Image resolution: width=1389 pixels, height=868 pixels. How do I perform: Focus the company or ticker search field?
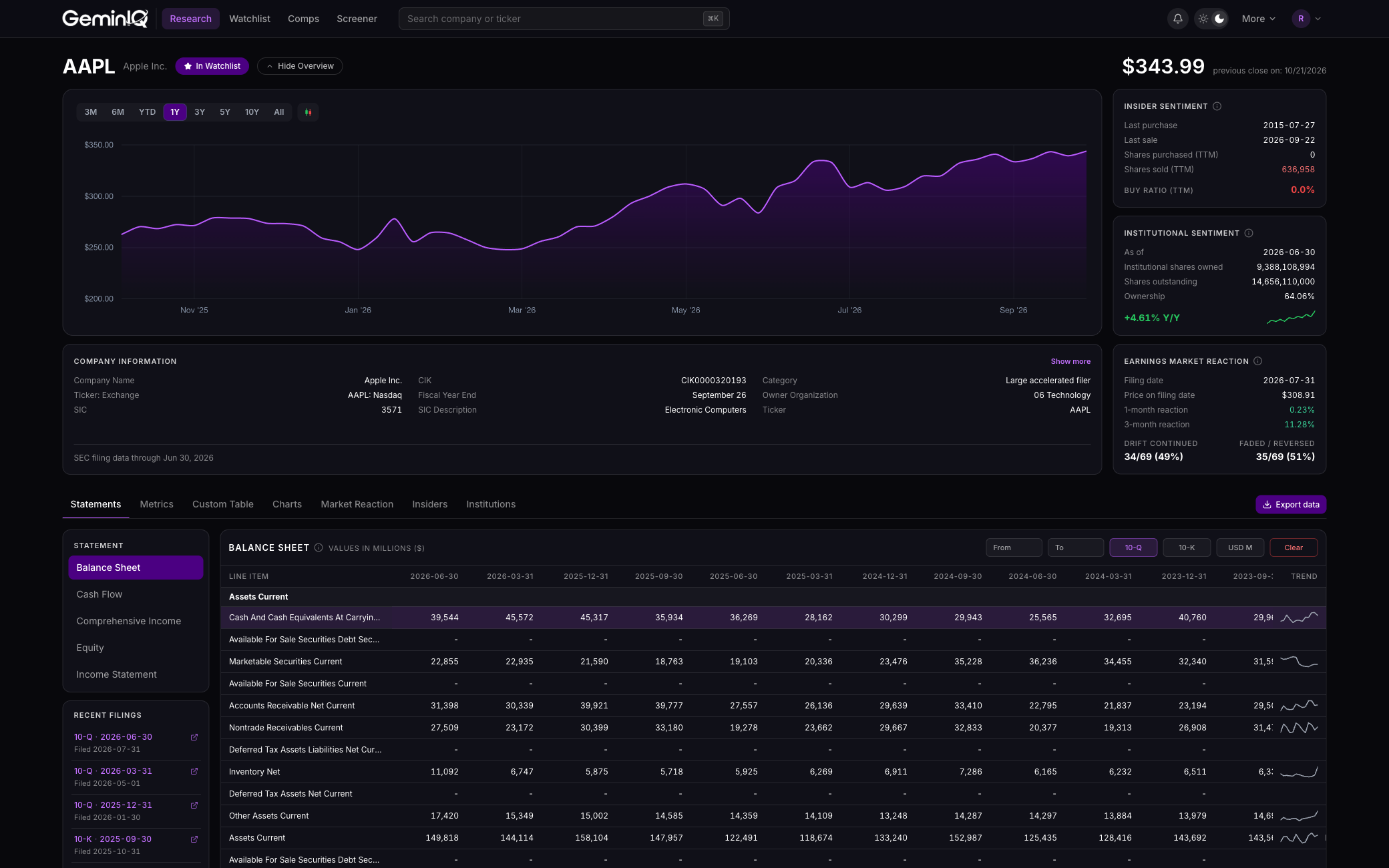tap(564, 19)
